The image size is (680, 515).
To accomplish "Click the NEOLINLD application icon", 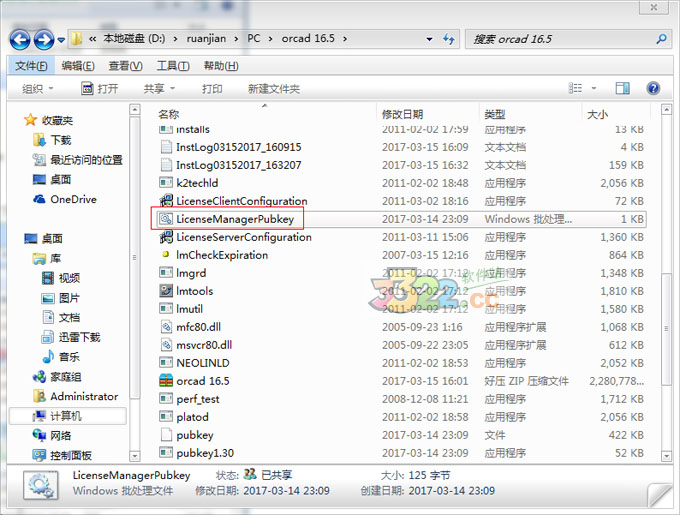I will coord(166,363).
